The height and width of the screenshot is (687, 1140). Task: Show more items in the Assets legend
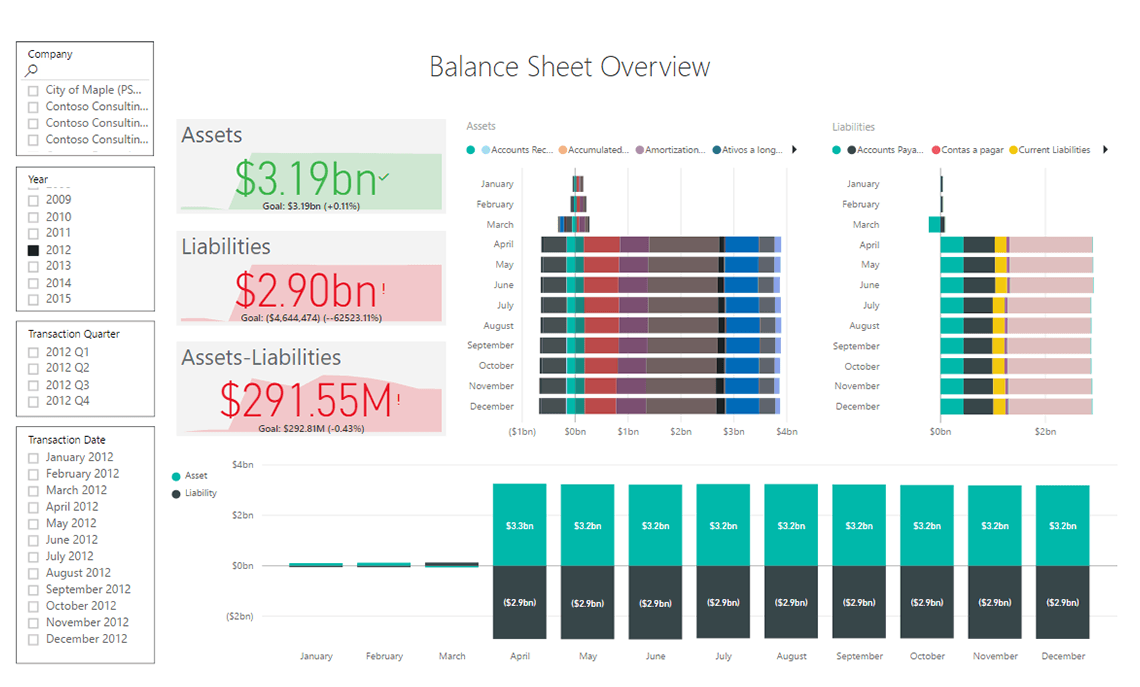click(x=795, y=150)
